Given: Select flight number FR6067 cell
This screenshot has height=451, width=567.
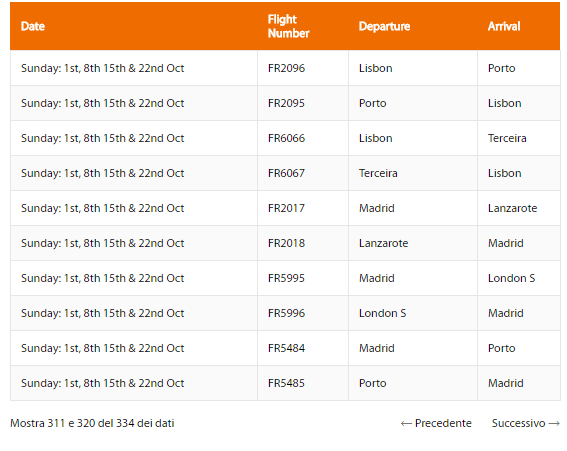Looking at the screenshot, I should (303, 173).
